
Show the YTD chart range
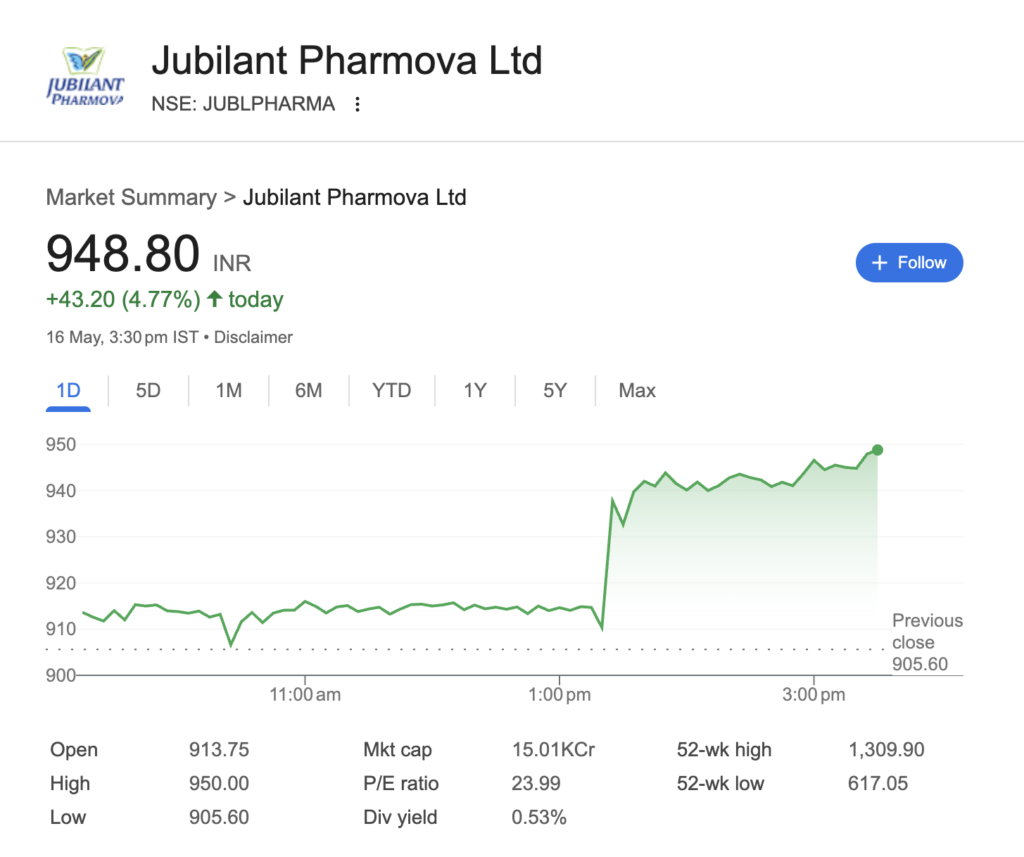pyautogui.click(x=392, y=391)
